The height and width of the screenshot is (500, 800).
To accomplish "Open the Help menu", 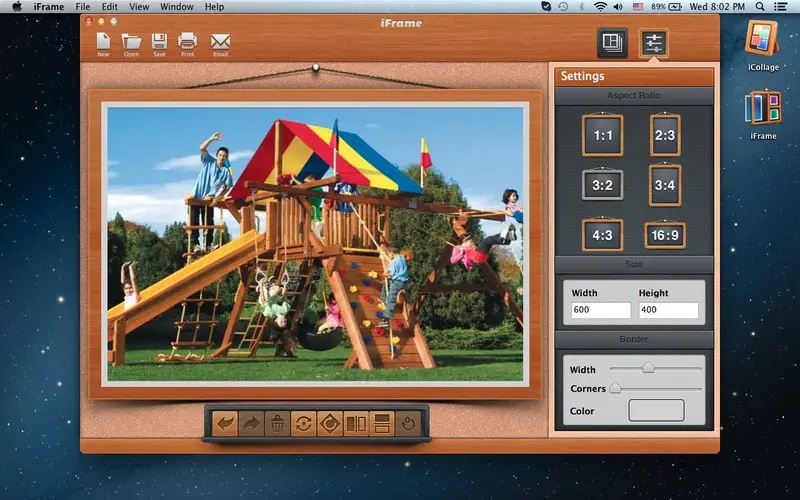I will pyautogui.click(x=214, y=7).
